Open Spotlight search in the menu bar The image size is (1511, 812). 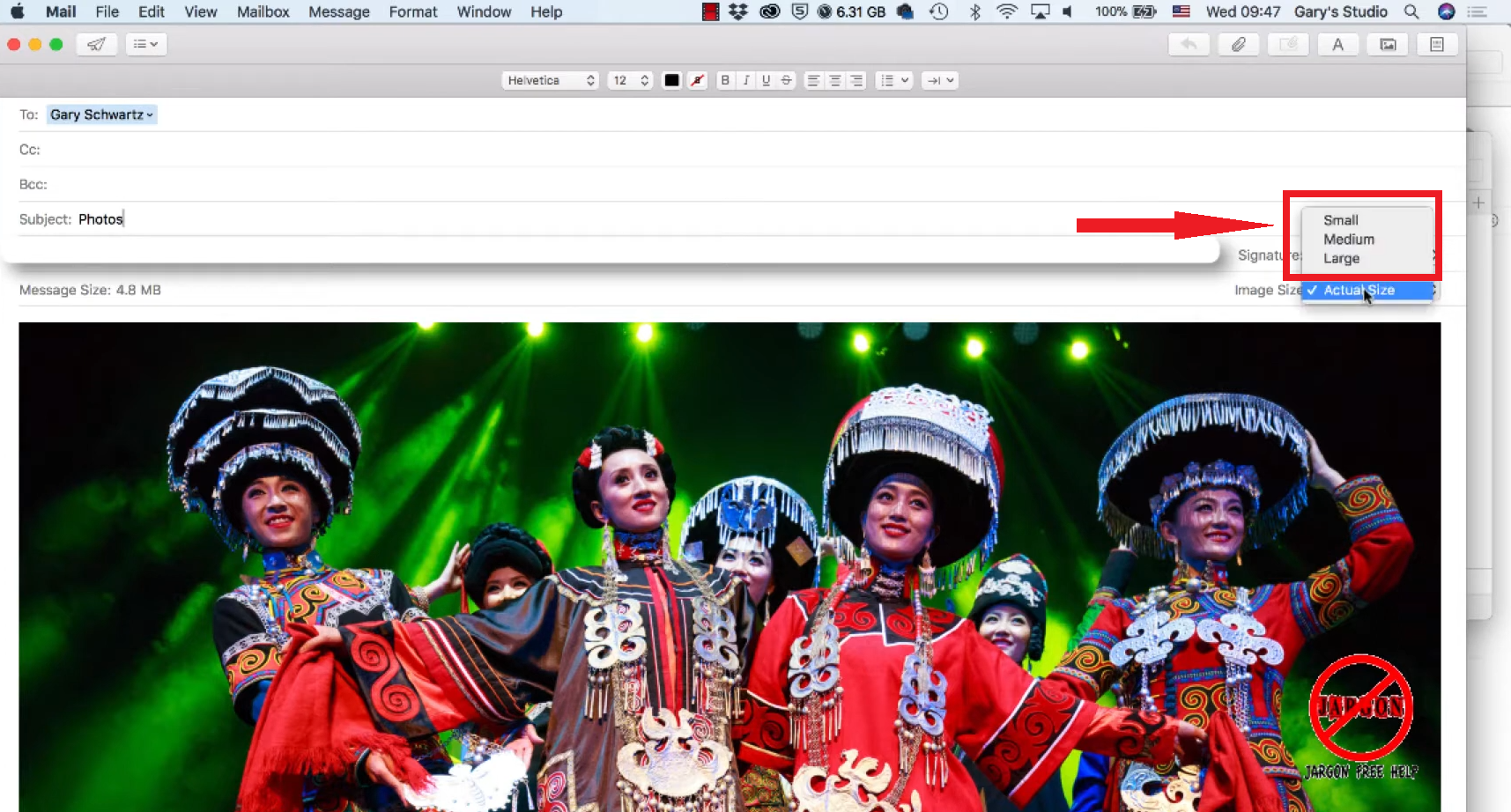tap(1411, 11)
